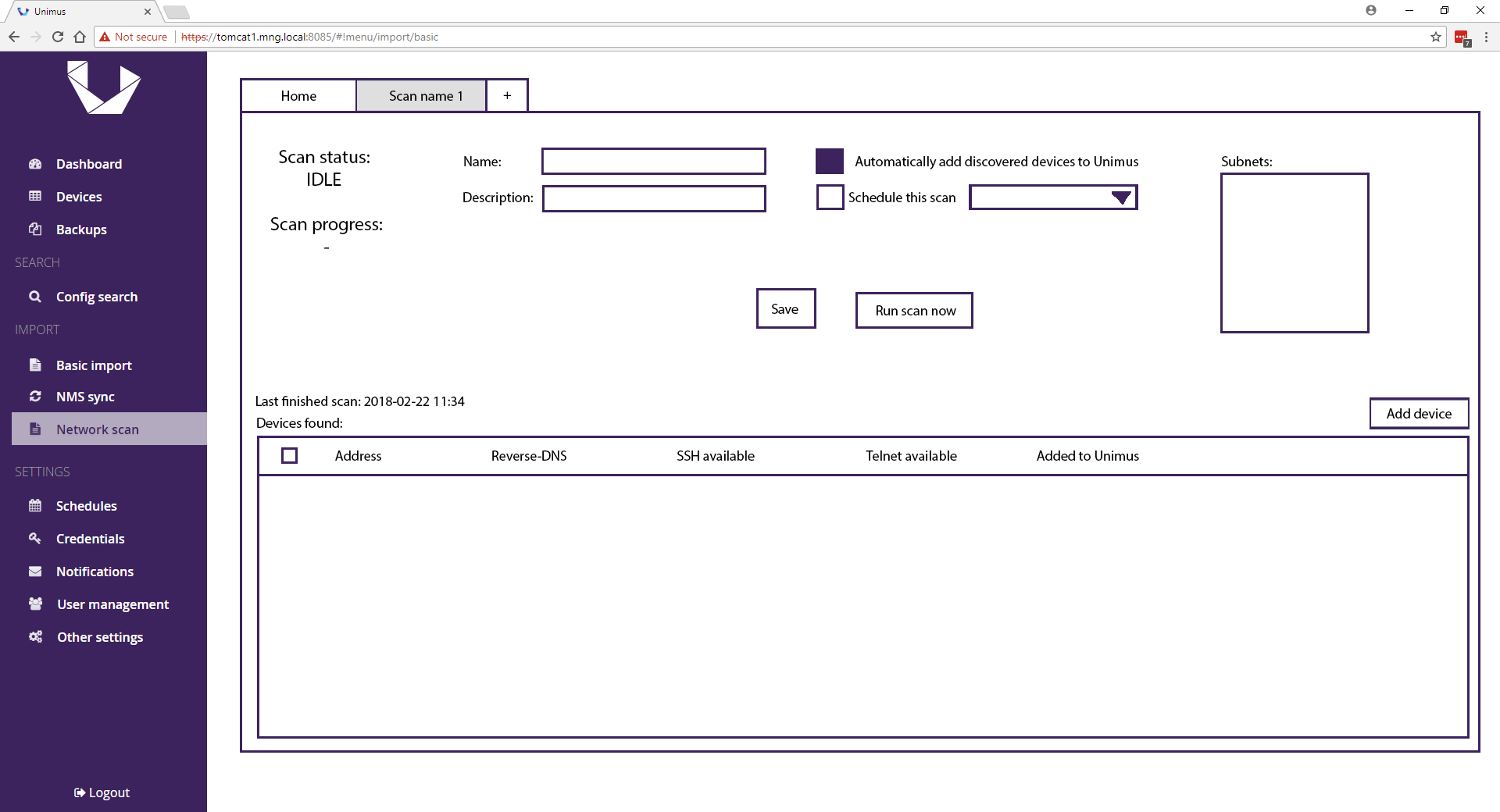The width and height of the screenshot is (1500, 812).
Task: Click the Reverse-DNS column header
Action: pyautogui.click(x=529, y=456)
